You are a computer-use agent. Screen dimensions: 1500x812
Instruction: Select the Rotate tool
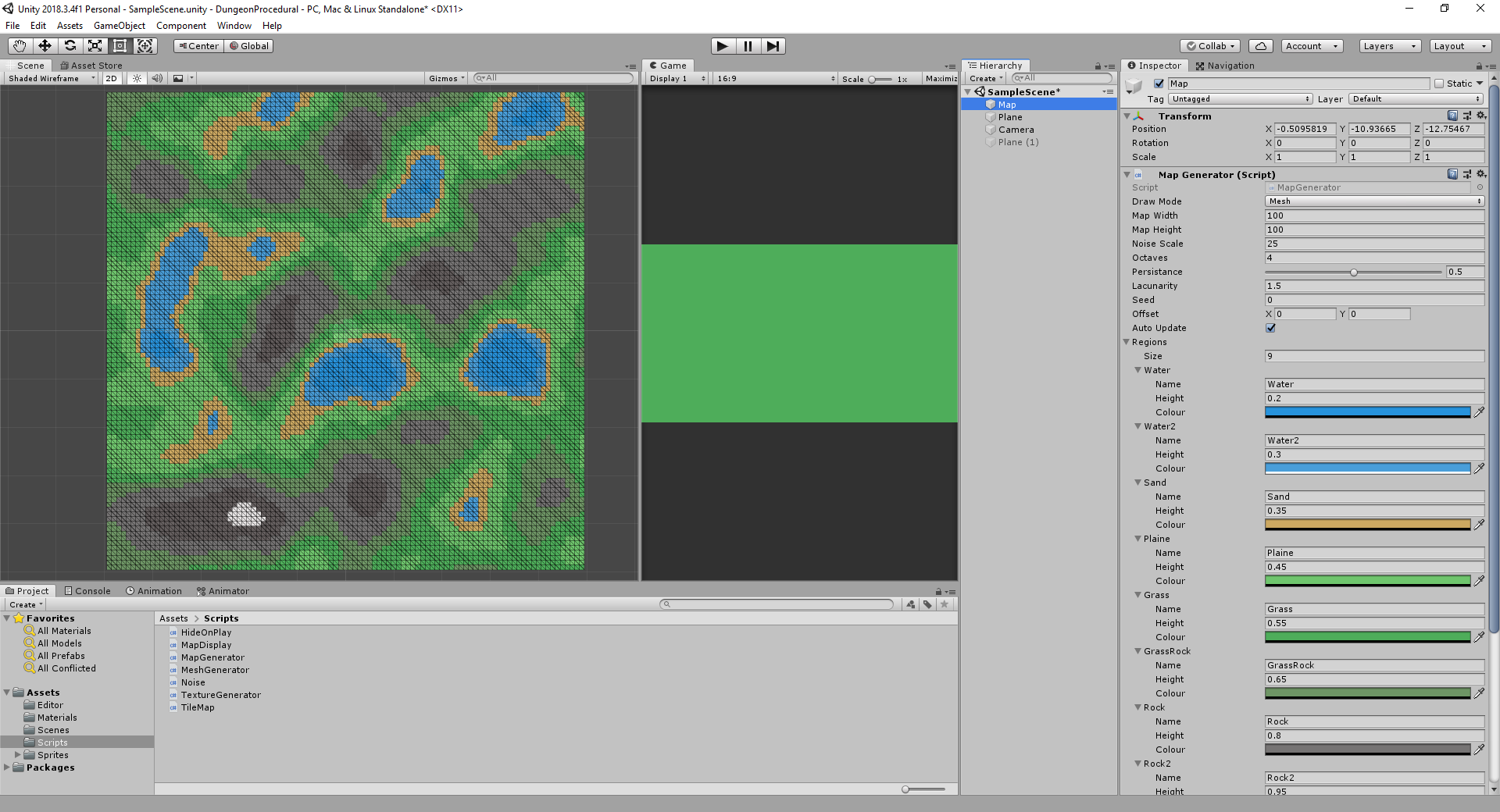70,46
